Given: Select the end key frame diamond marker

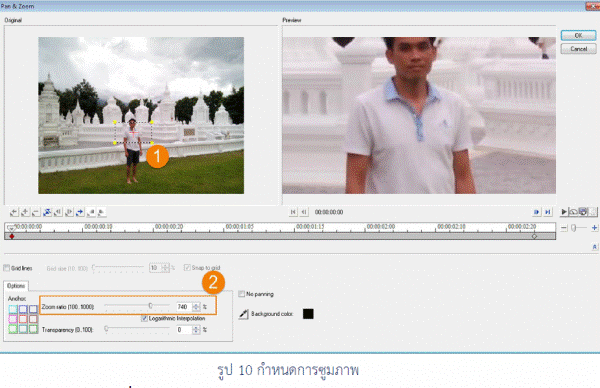Looking at the screenshot, I should [534, 236].
